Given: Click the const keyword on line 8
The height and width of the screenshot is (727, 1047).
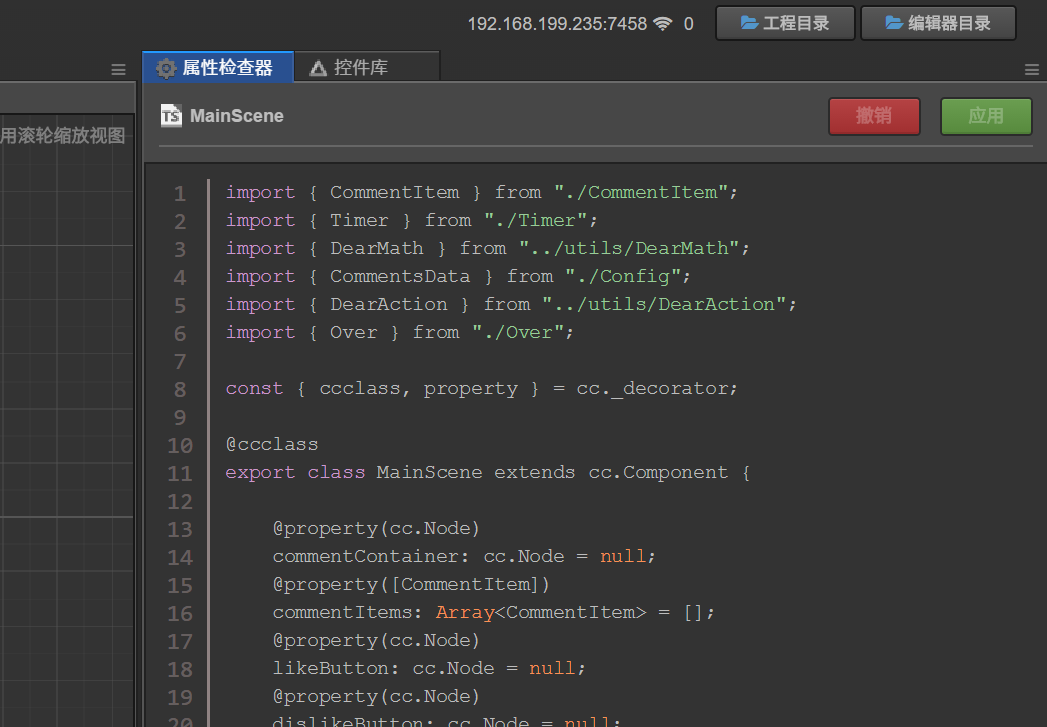Looking at the screenshot, I should 254,389.
